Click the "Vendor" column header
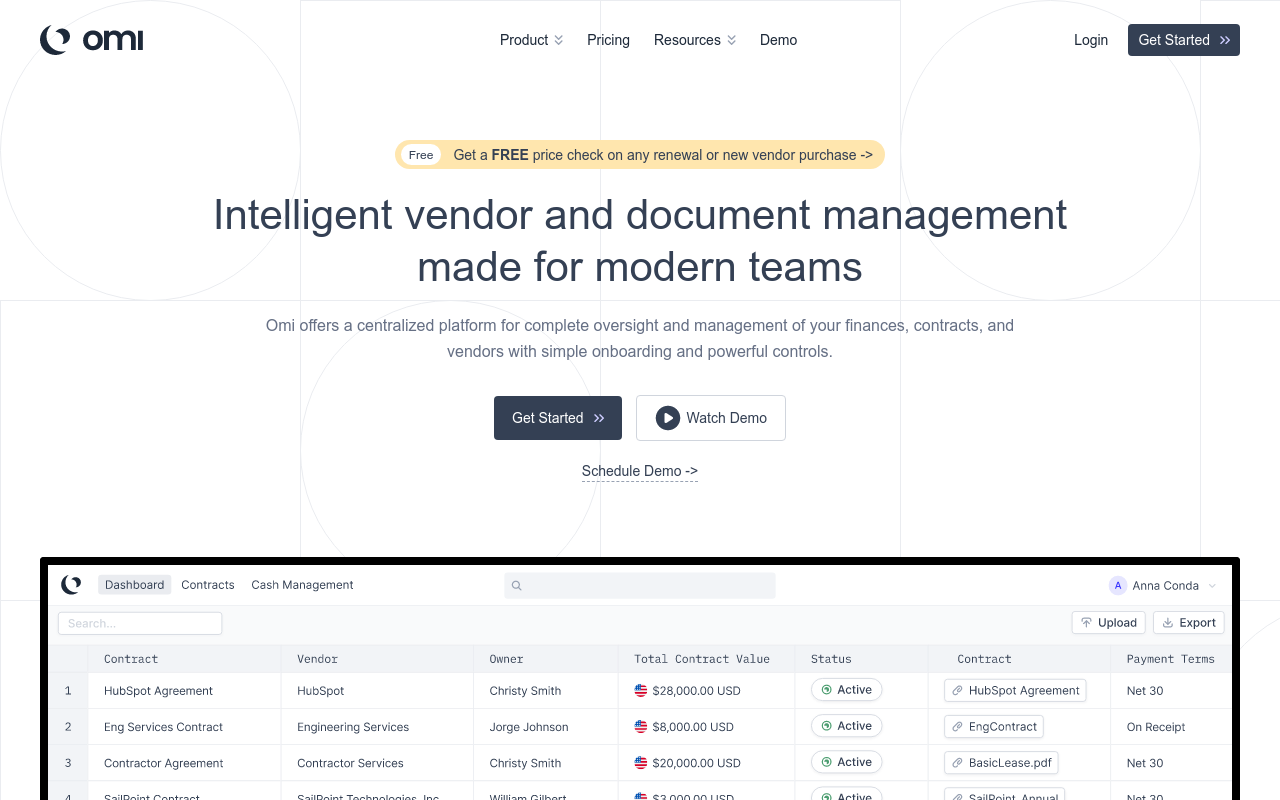Image resolution: width=1280 pixels, height=800 pixels. tap(317, 659)
